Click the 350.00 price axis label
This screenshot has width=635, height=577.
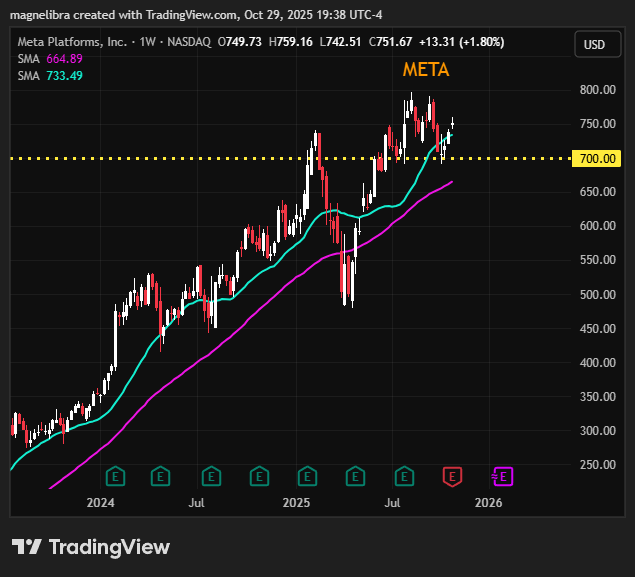(x=597, y=396)
